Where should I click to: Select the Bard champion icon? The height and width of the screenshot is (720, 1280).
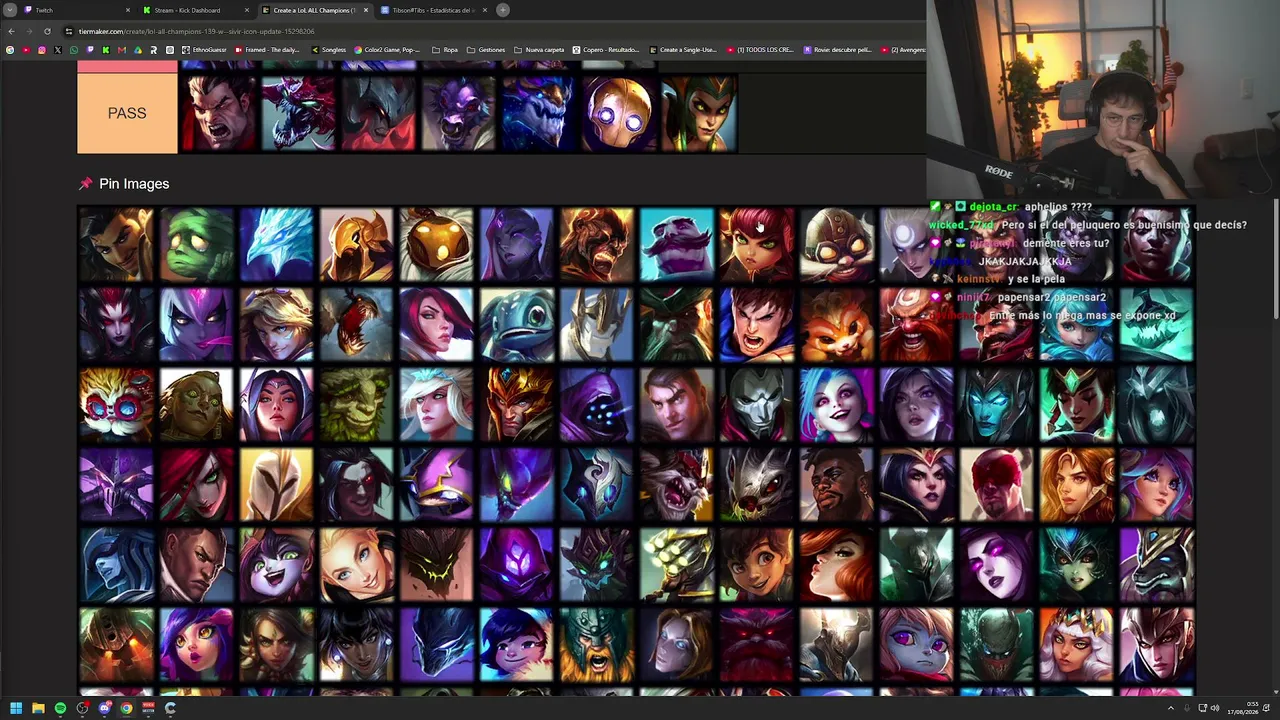tap(437, 244)
